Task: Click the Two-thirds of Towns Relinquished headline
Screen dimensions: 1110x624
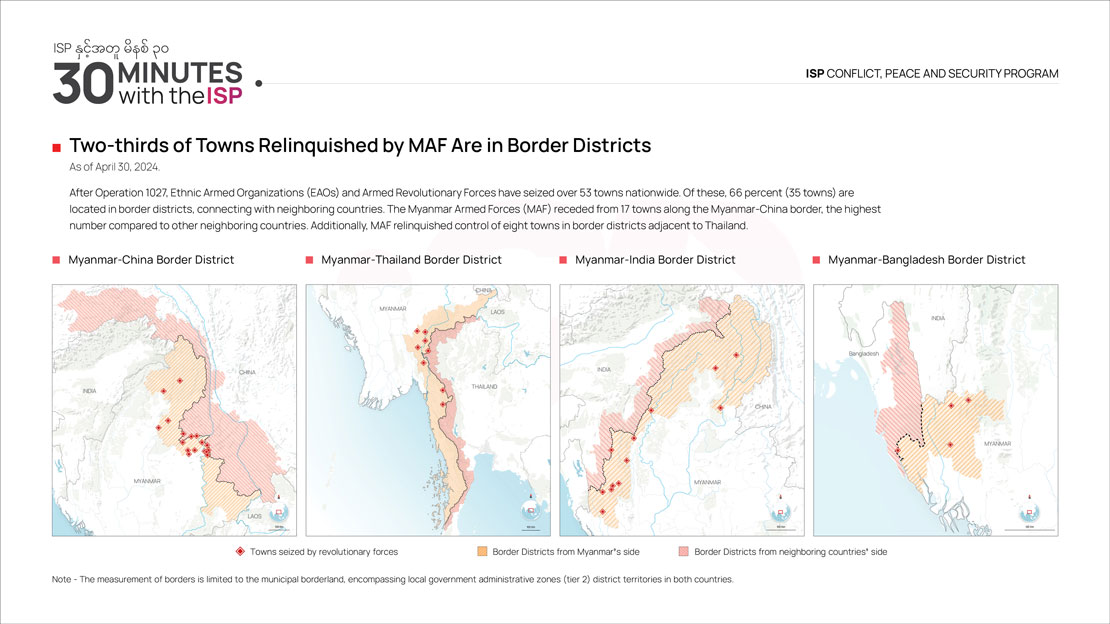Action: click(360, 146)
